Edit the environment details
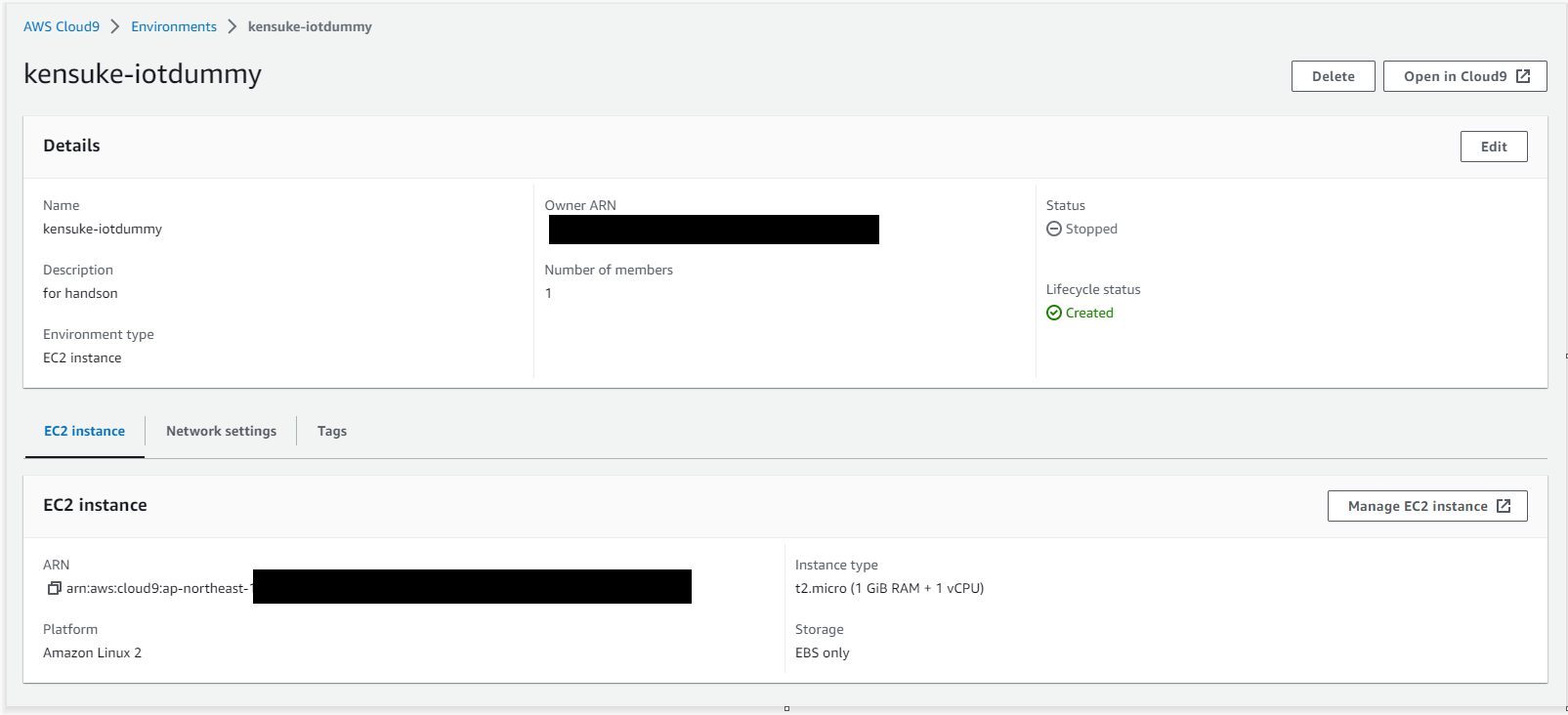Screen dimensions: 1568x715 [x=1494, y=147]
